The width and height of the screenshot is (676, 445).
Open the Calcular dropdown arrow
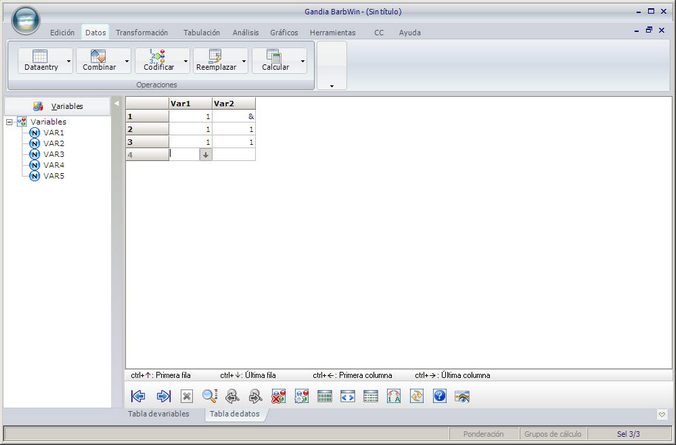click(x=303, y=61)
